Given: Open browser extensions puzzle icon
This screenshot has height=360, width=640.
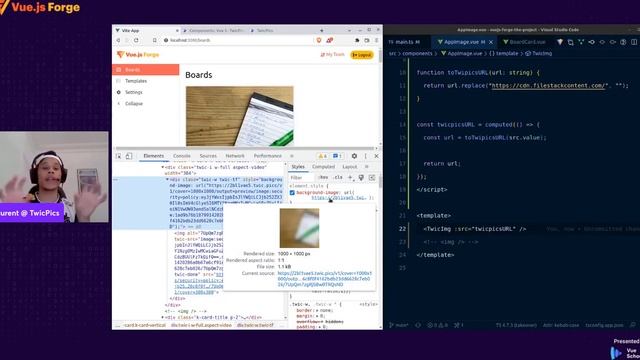Looking at the screenshot, I should pyautogui.click(x=357, y=40).
